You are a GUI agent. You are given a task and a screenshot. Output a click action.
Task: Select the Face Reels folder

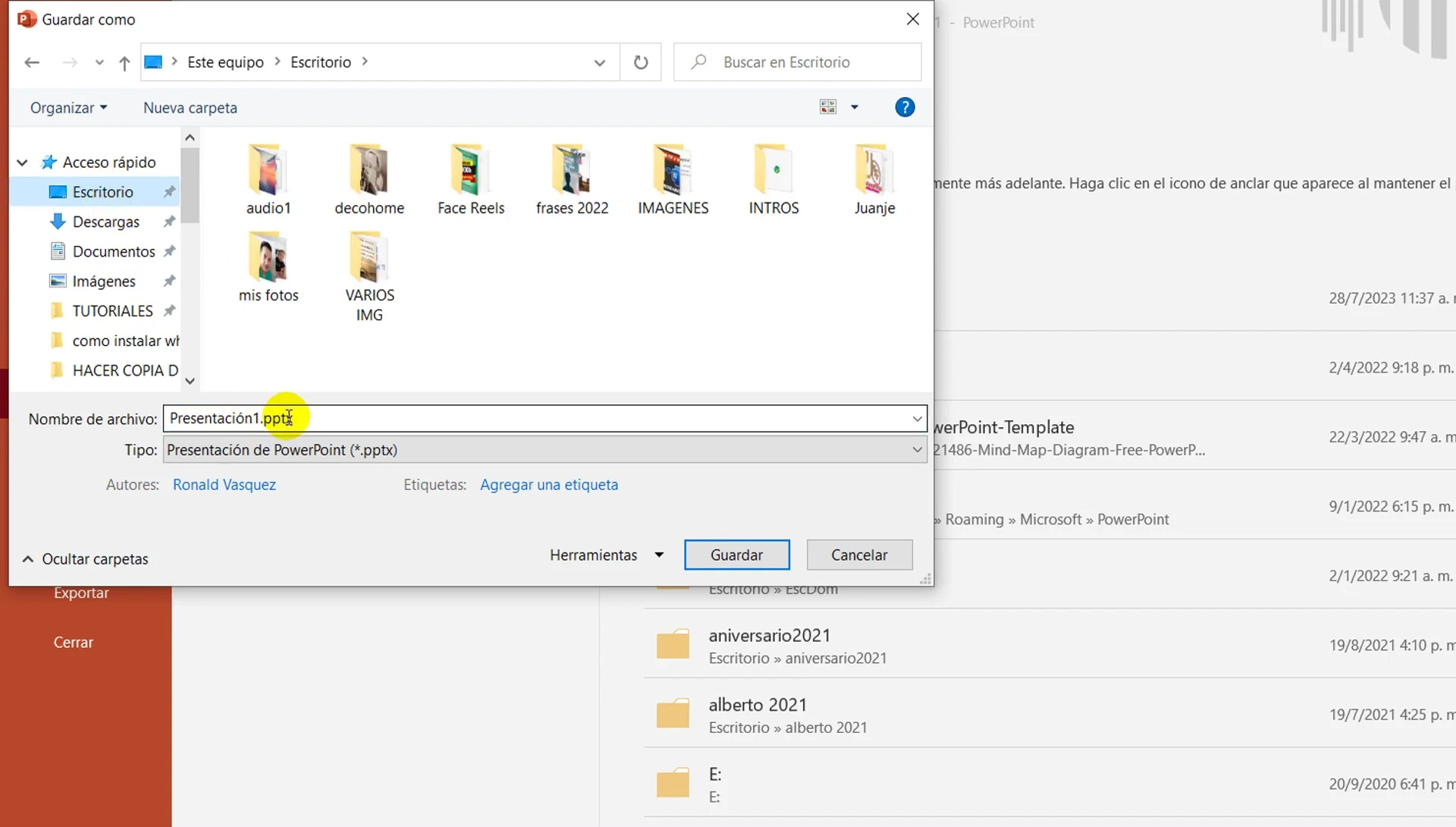coord(471,180)
